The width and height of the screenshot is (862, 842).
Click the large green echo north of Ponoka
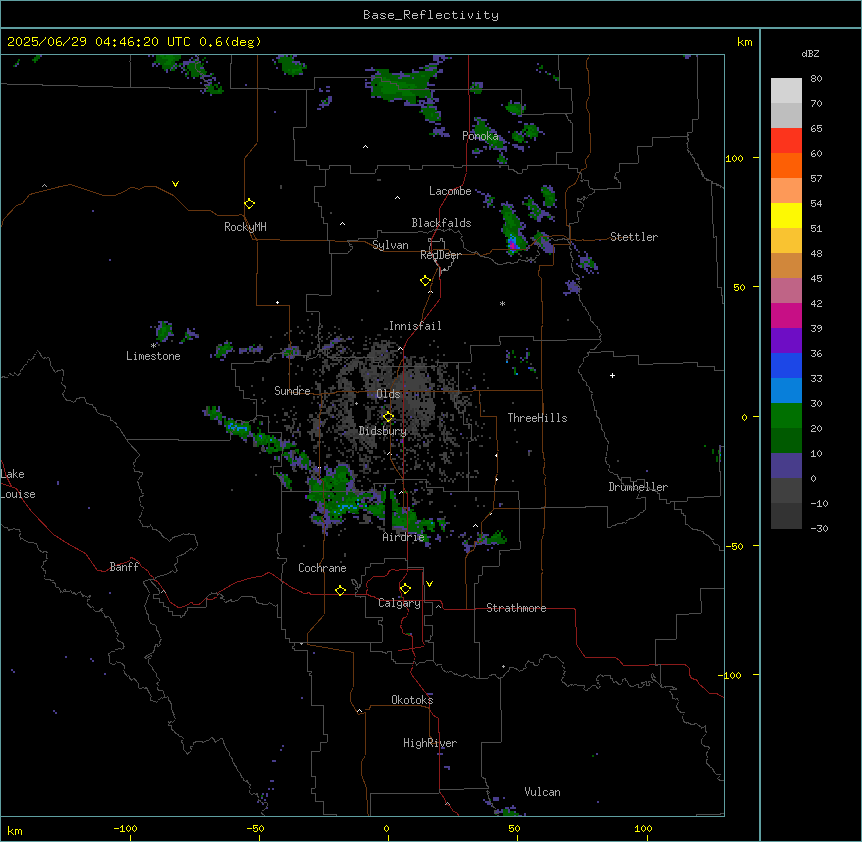click(402, 85)
